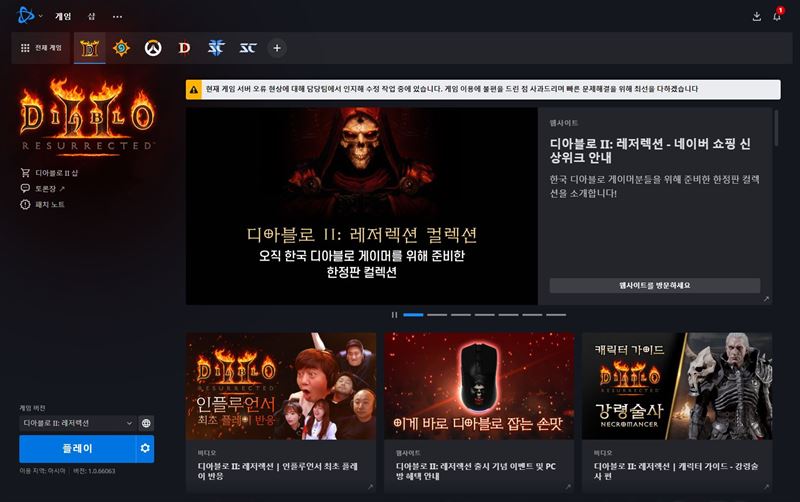Screen dimensions: 800x502
Task: Open external link arrow on influencer card
Action: coord(370,487)
